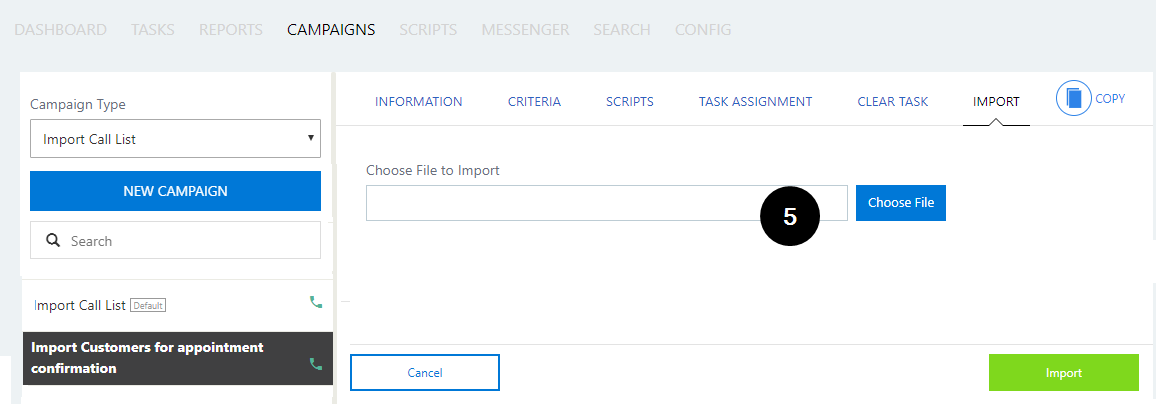
Task: Click the Cancel button
Action: click(x=425, y=372)
